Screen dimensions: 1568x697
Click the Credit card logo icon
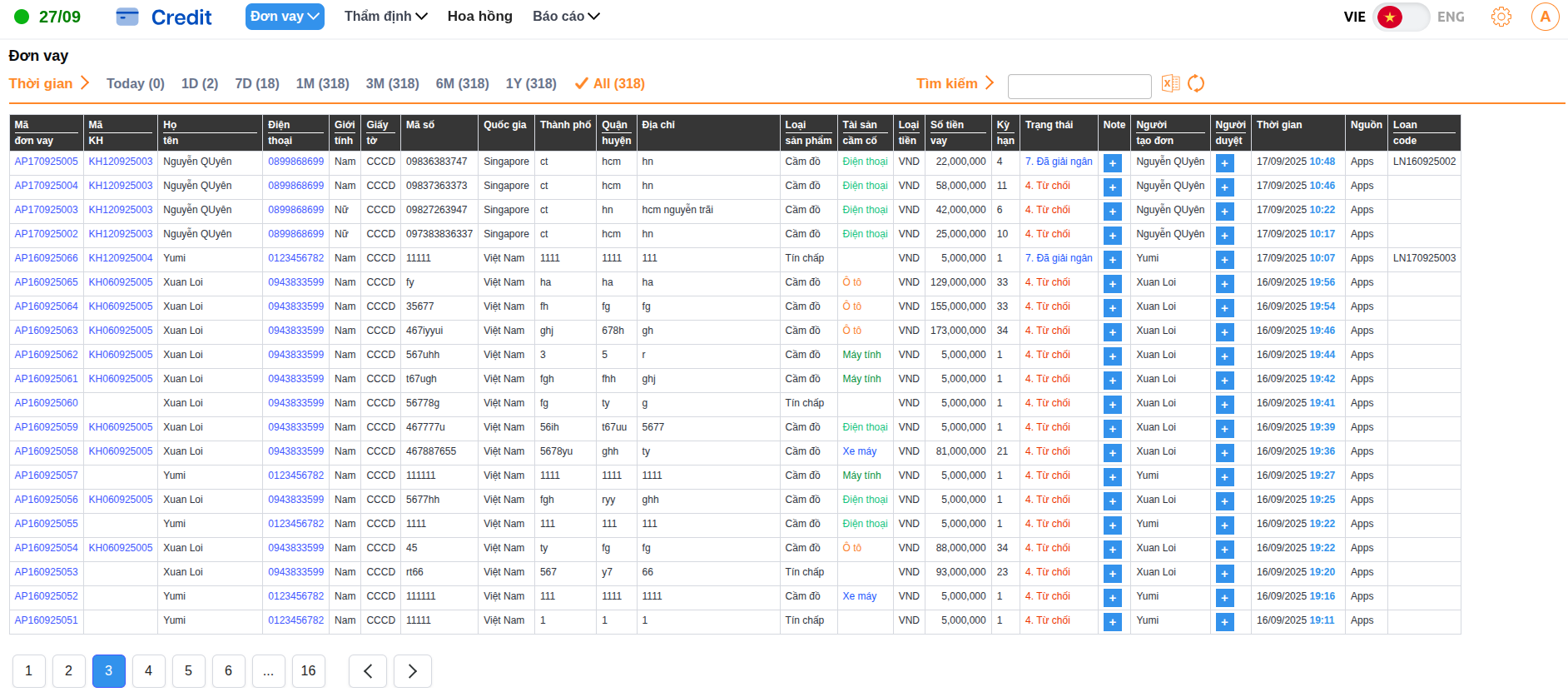tap(127, 17)
